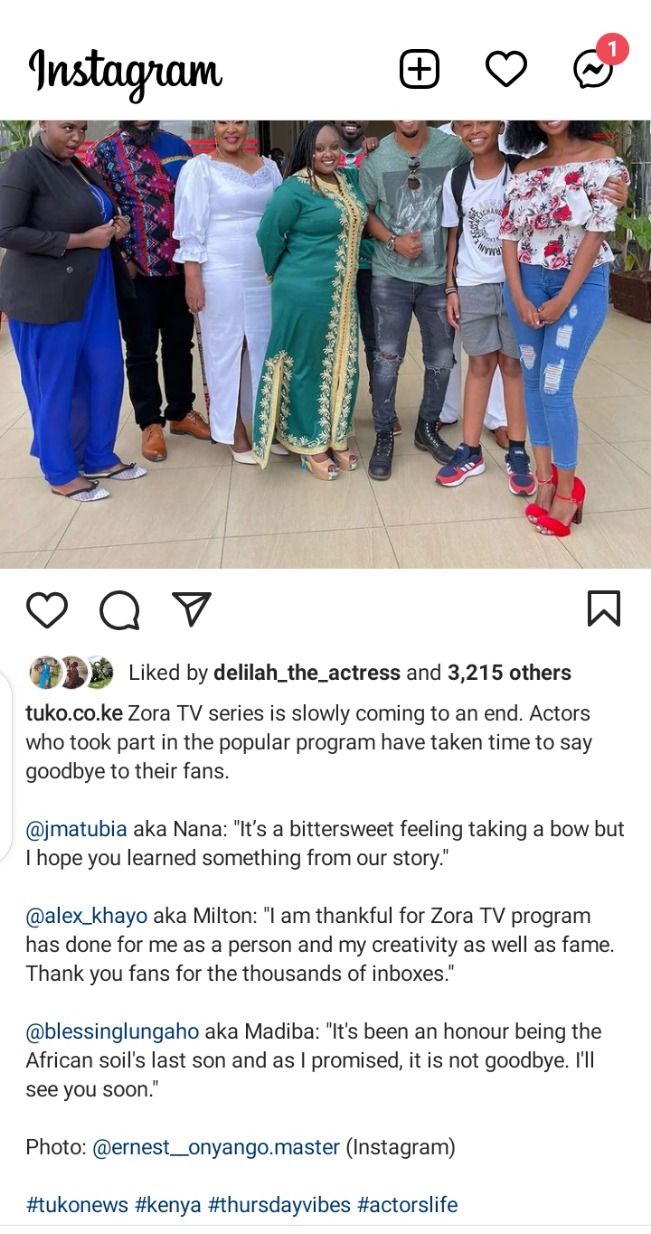
Task: Tap the new post plus icon
Action: tap(419, 69)
